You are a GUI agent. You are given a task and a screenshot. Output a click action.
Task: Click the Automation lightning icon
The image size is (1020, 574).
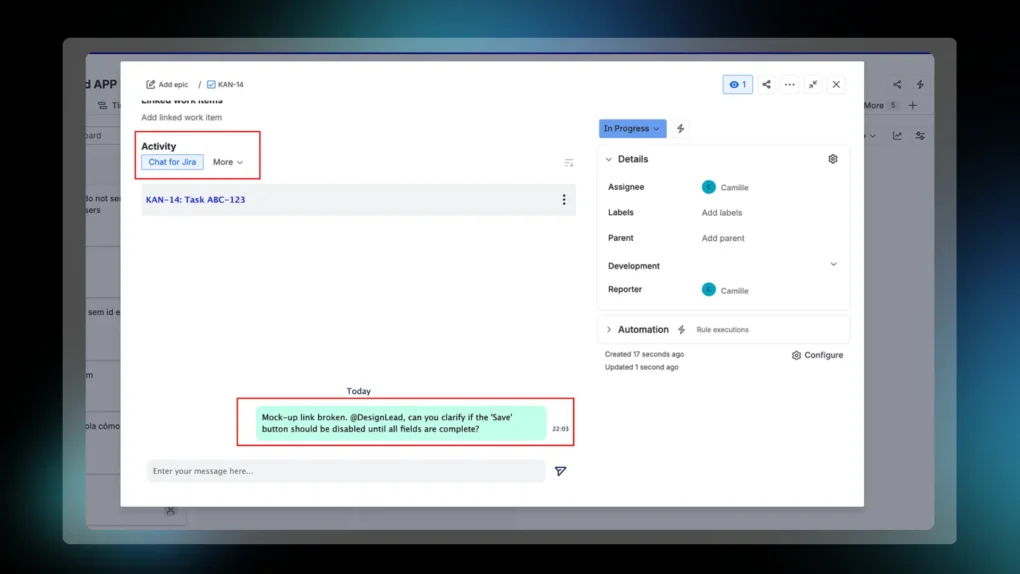(x=682, y=330)
